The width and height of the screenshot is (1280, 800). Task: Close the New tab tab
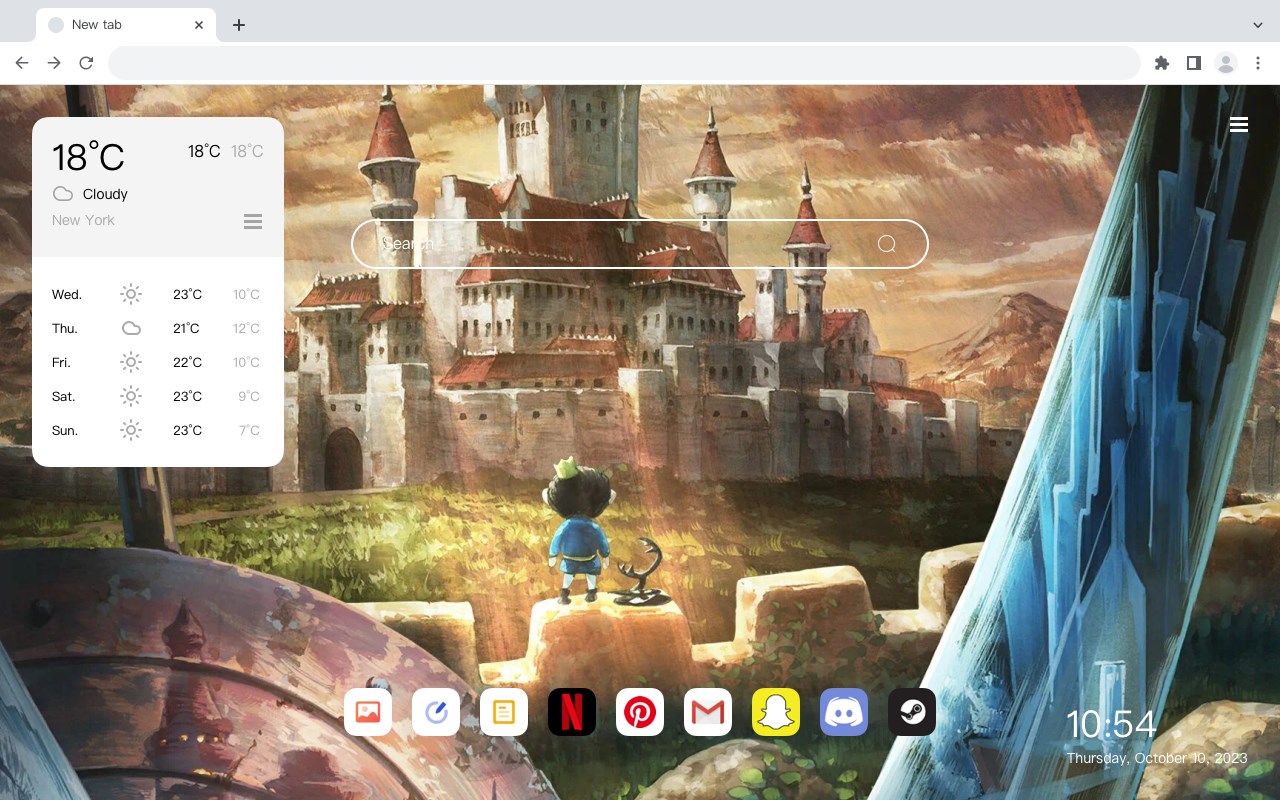pyautogui.click(x=199, y=25)
